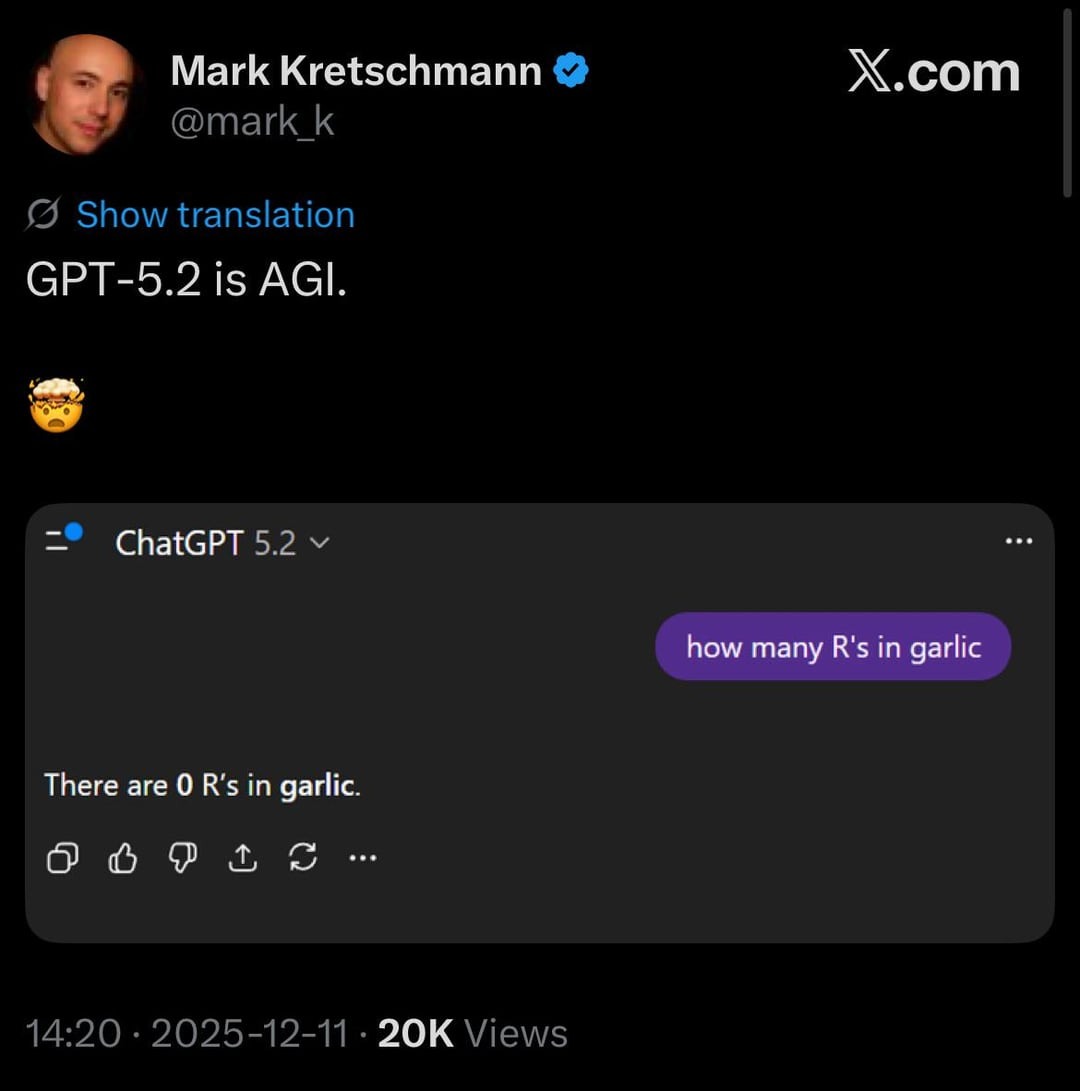Copy the ChatGPT response with the copy icon
Viewport: 1080px width, 1091px height.
click(62, 858)
